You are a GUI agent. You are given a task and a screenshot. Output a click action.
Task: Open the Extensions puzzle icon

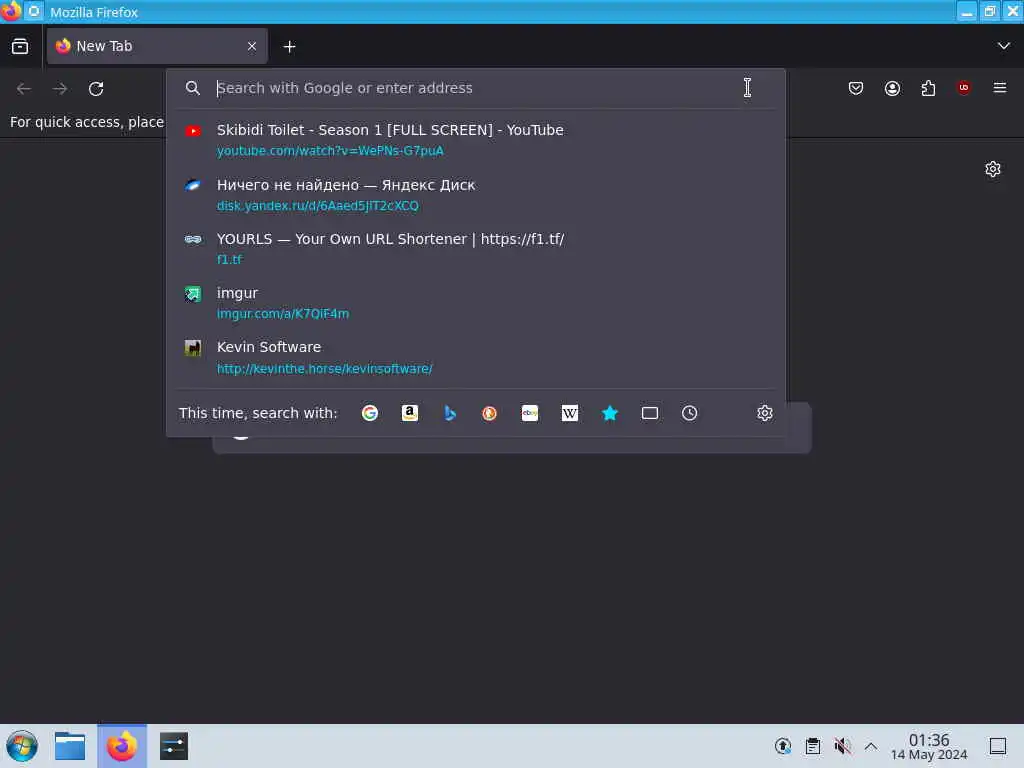tap(928, 88)
